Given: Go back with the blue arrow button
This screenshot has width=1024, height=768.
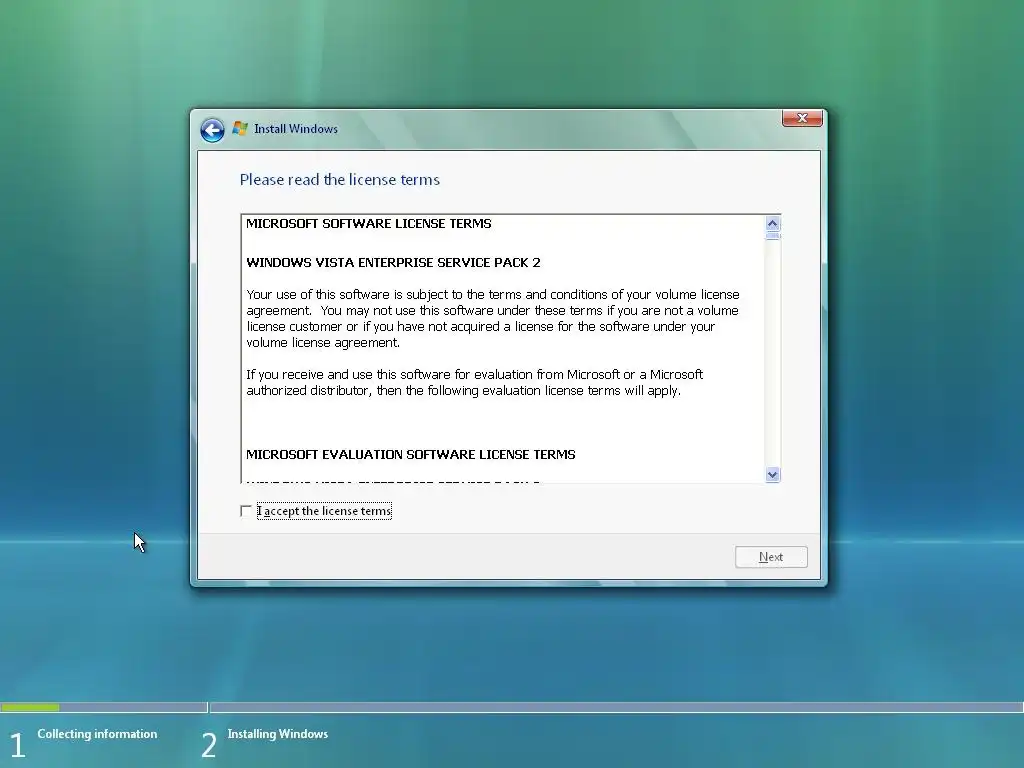Looking at the screenshot, I should [212, 130].
